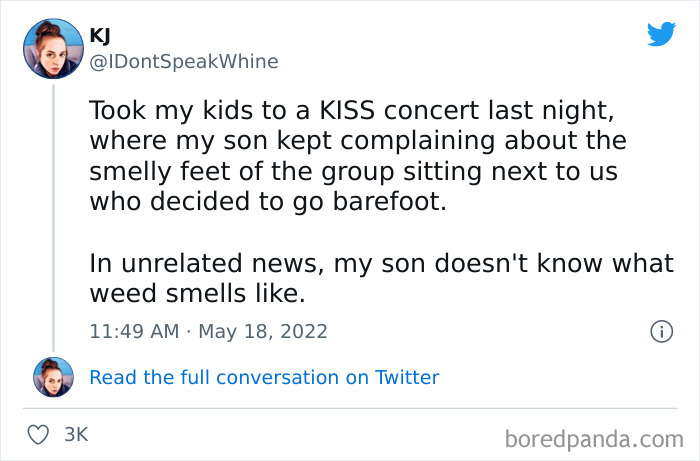
Task: Read the full conversation on Twitter
Action: pos(264,377)
